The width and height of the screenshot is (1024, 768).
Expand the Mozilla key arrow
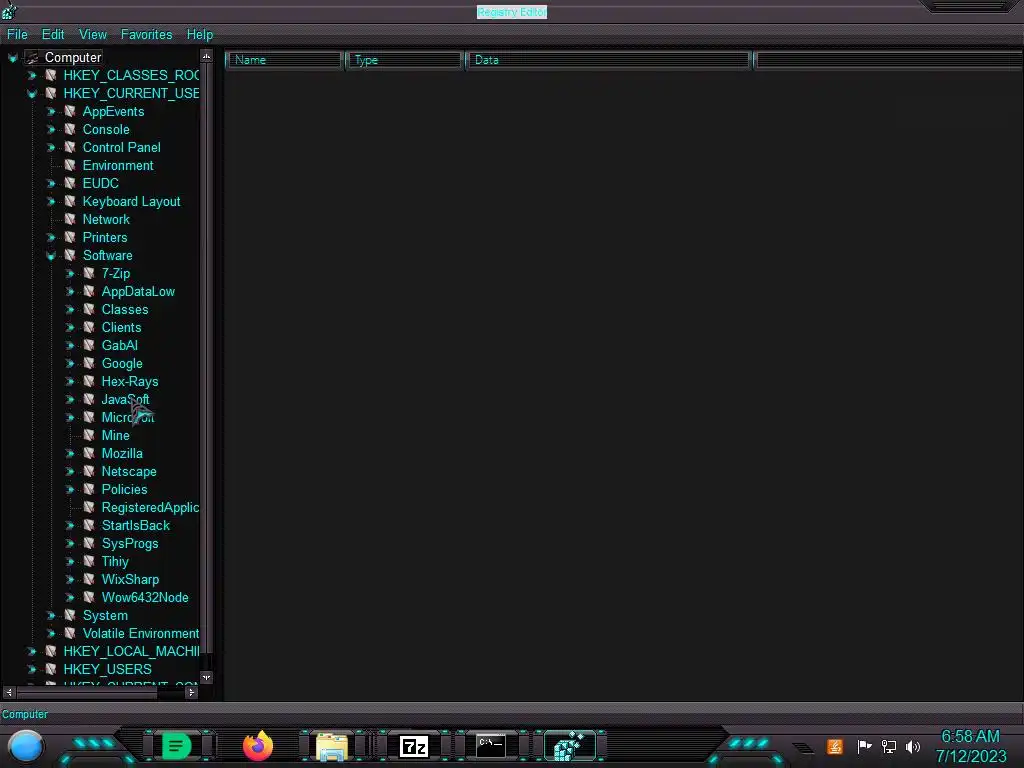tap(70, 453)
